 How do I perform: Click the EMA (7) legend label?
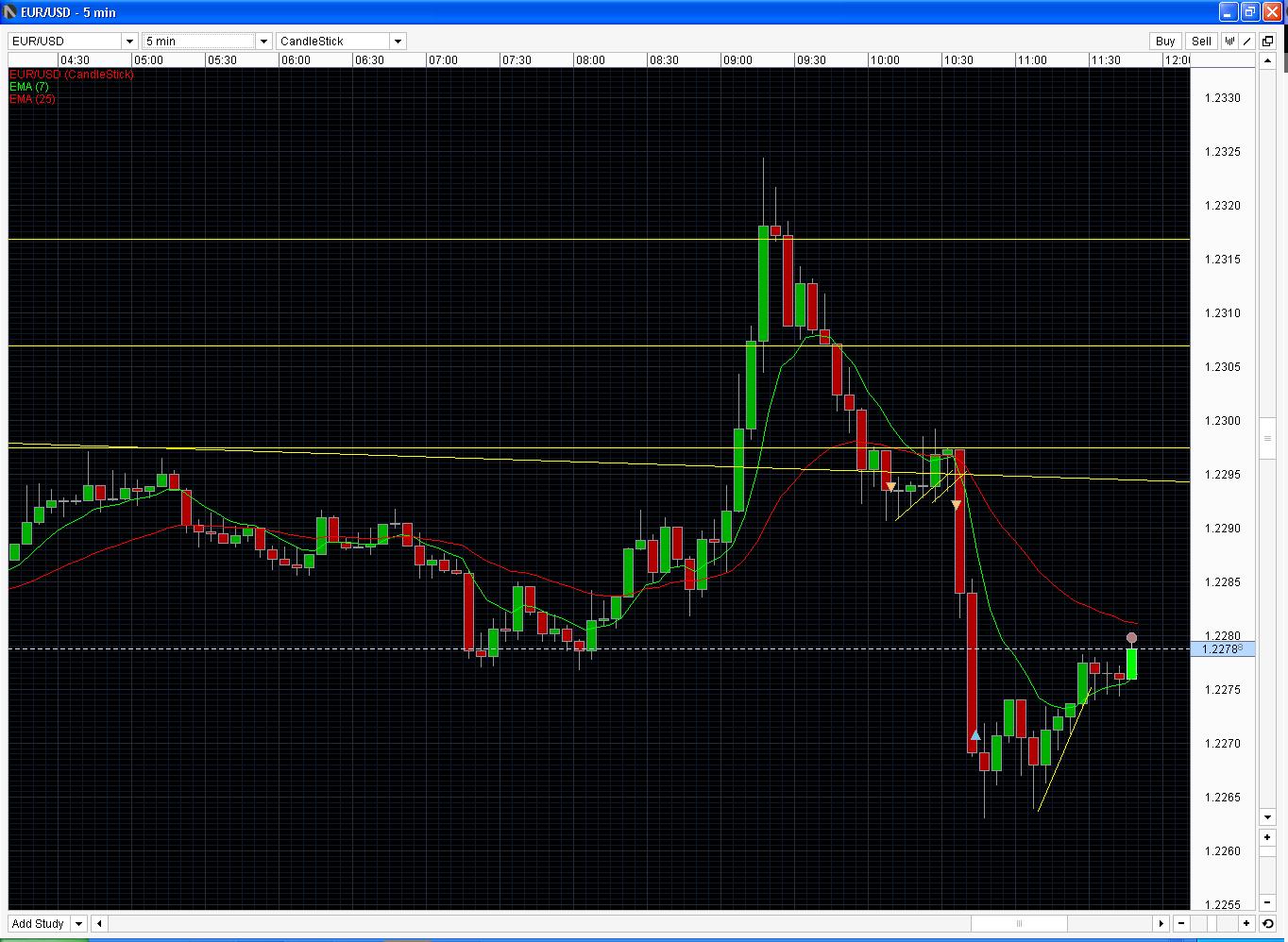click(29, 87)
